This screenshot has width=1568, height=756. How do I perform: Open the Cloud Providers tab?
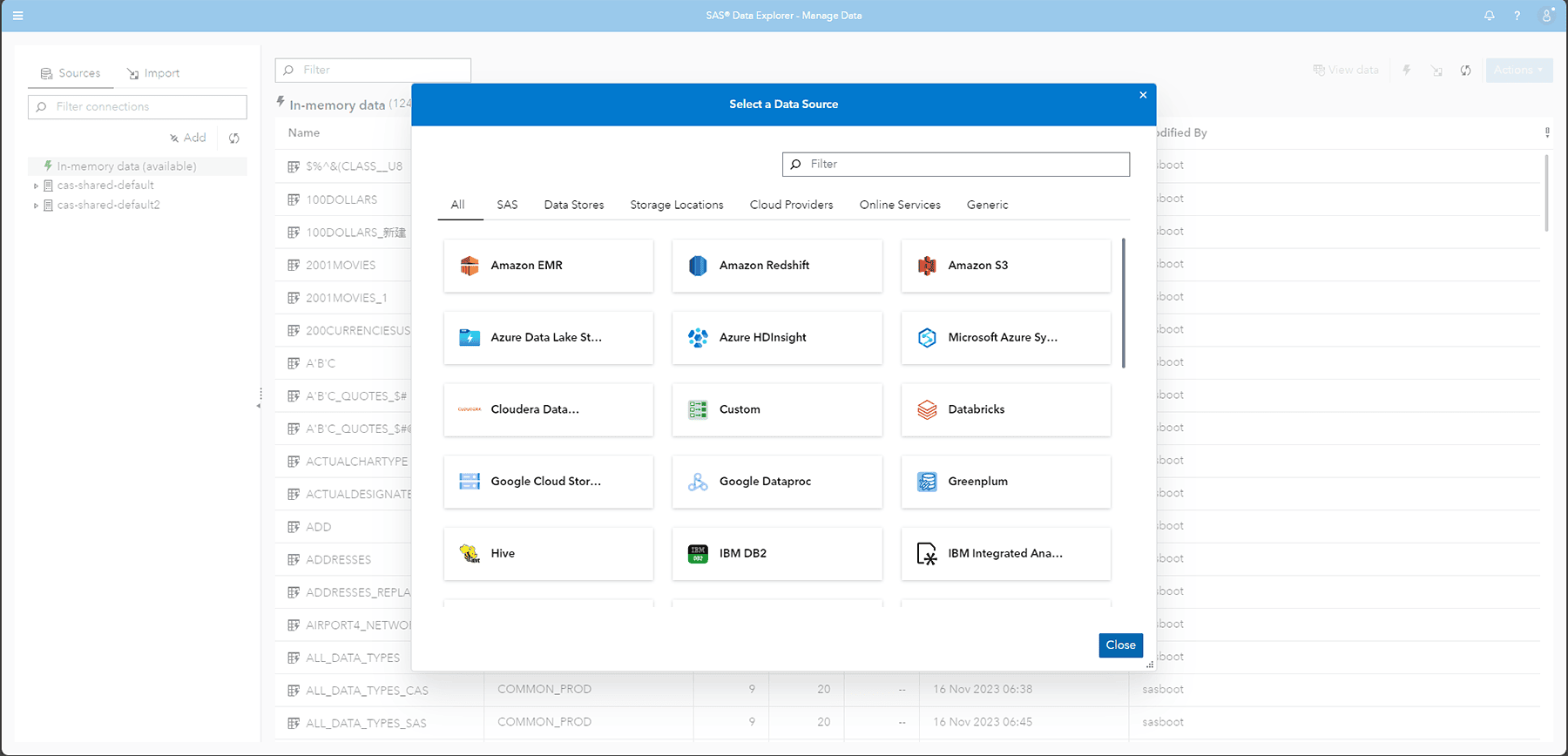791,205
